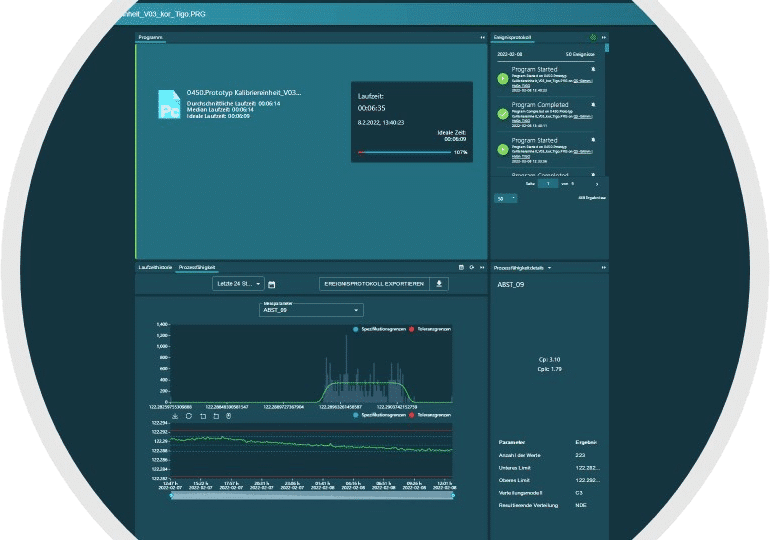Click the table icon in the Prozessfähigkeit panel header
This screenshot has width=770, height=540.
tap(461, 268)
